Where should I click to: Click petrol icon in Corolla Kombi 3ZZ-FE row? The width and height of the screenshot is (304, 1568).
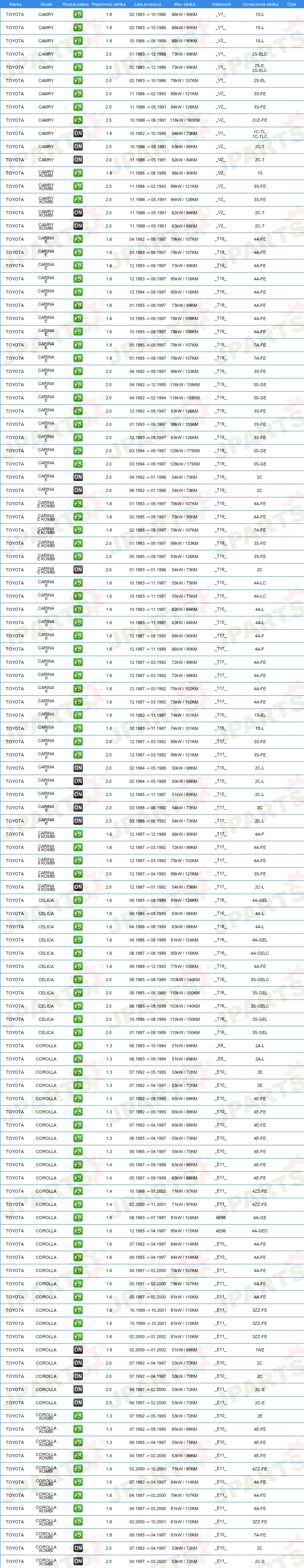78,1522
